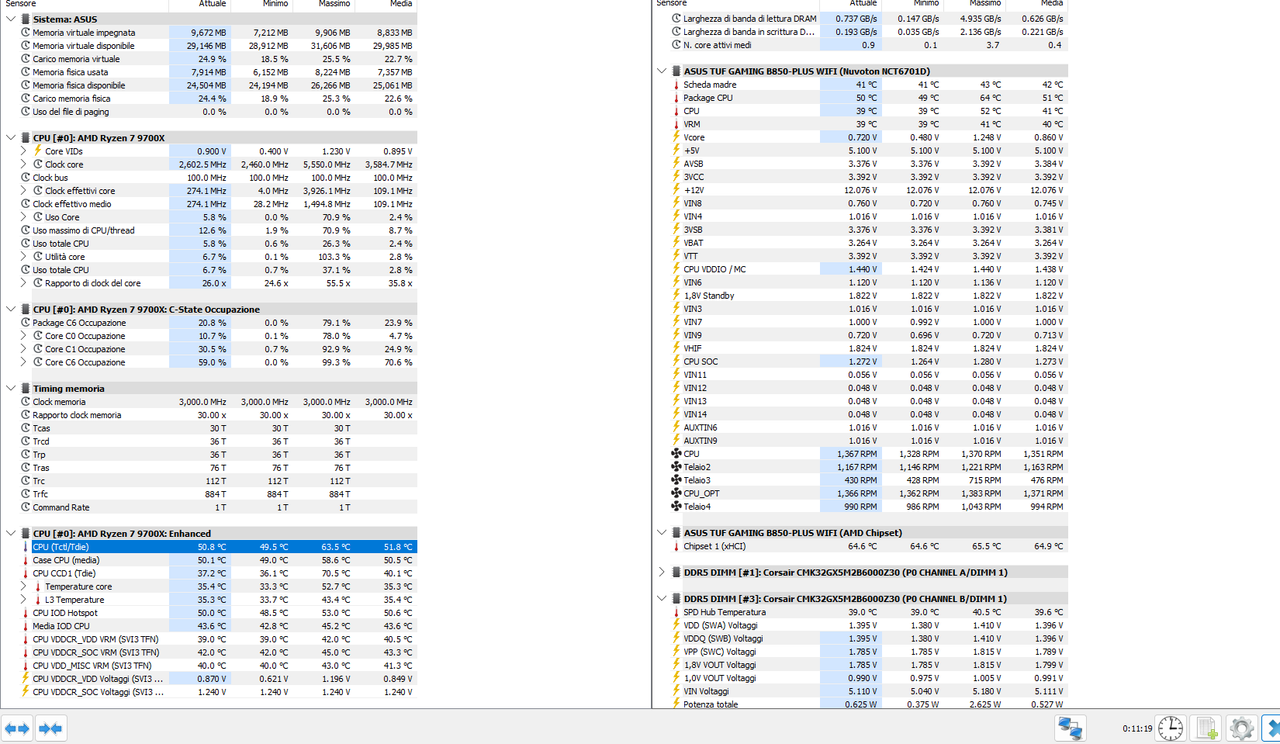Click the Media column header in right pane
The width and height of the screenshot is (1280, 744).
click(x=1037, y=4)
